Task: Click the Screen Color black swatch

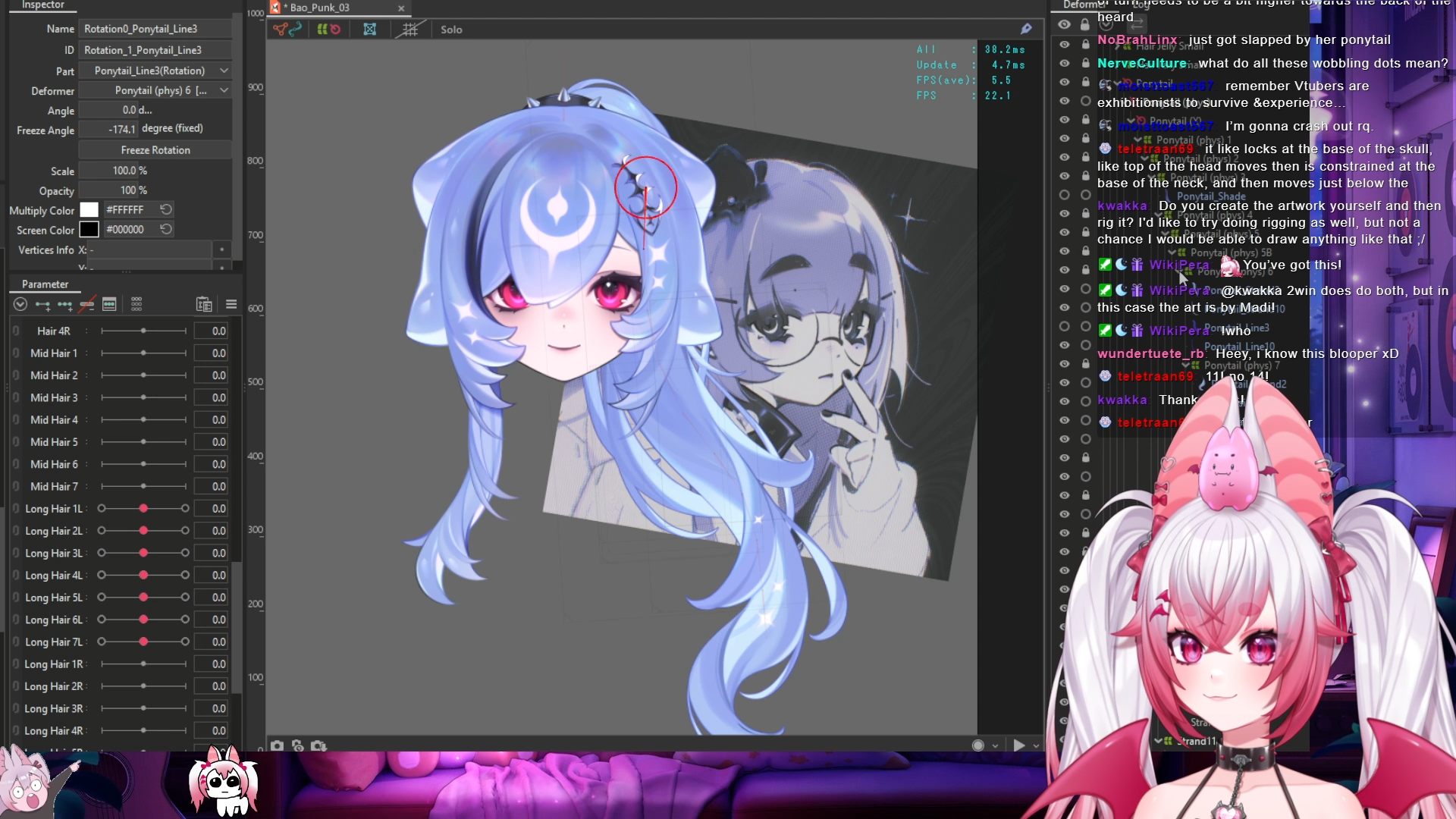Action: click(x=89, y=229)
